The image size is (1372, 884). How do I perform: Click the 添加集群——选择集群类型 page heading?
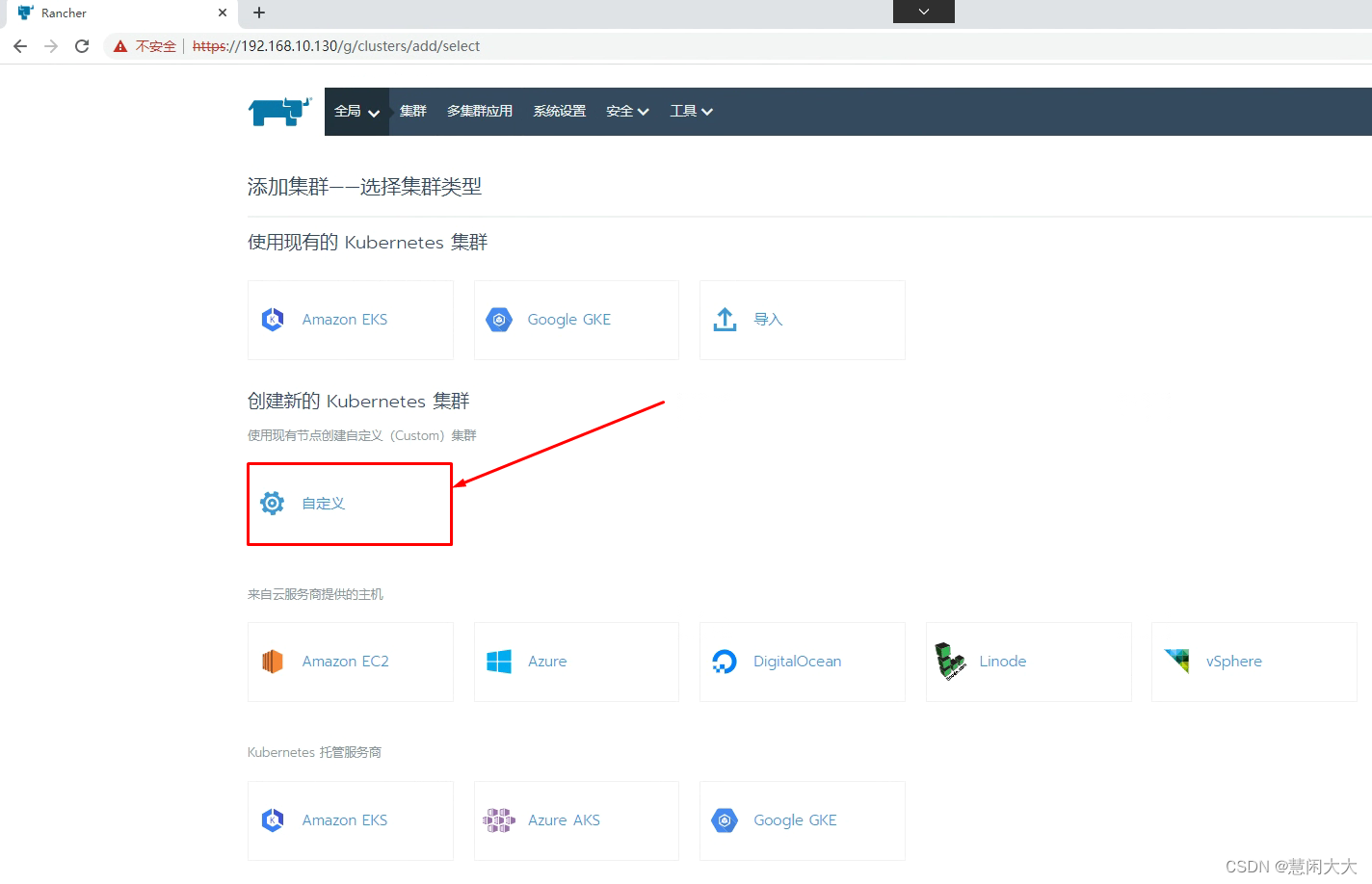pyautogui.click(x=364, y=187)
